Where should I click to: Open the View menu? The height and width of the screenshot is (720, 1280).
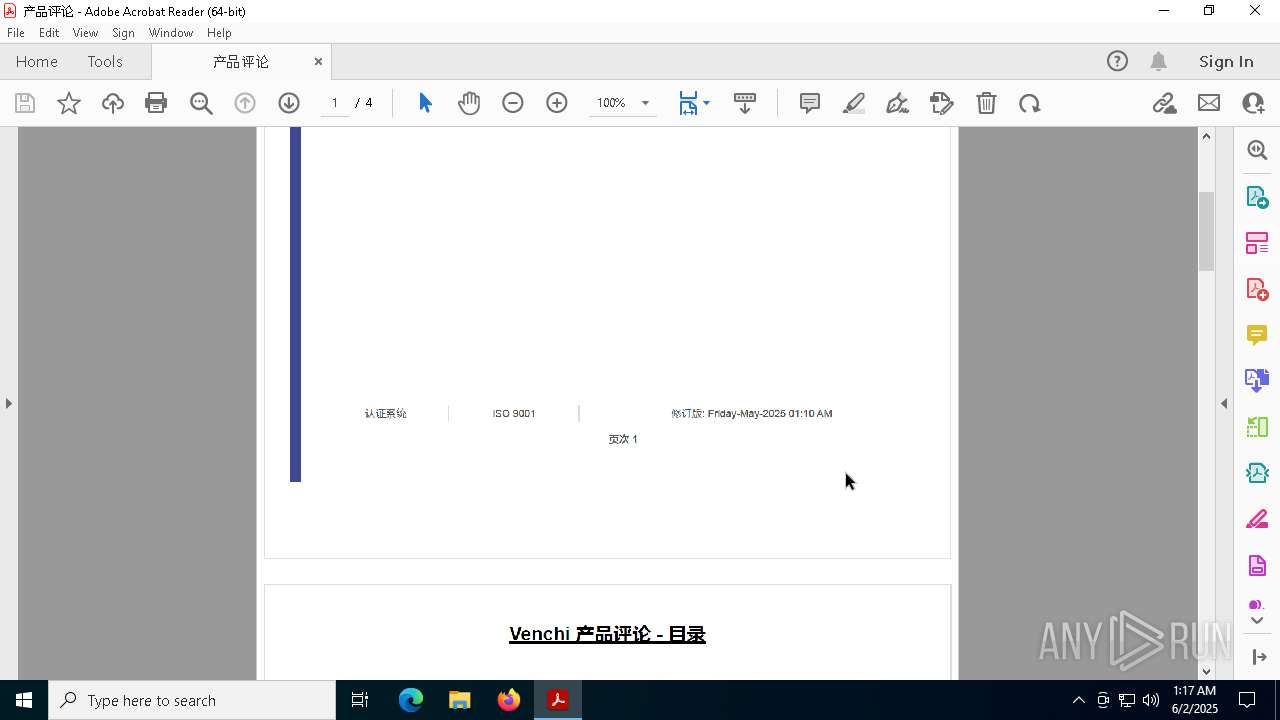point(86,33)
